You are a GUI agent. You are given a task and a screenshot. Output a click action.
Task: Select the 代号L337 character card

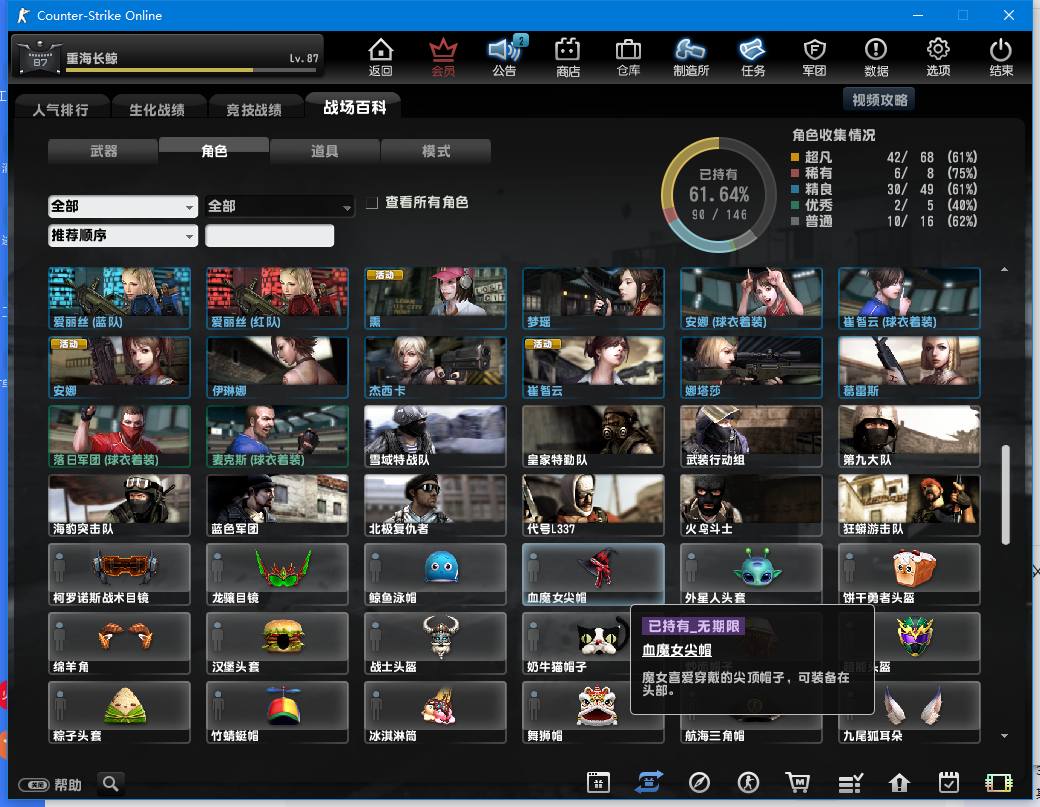tap(593, 505)
